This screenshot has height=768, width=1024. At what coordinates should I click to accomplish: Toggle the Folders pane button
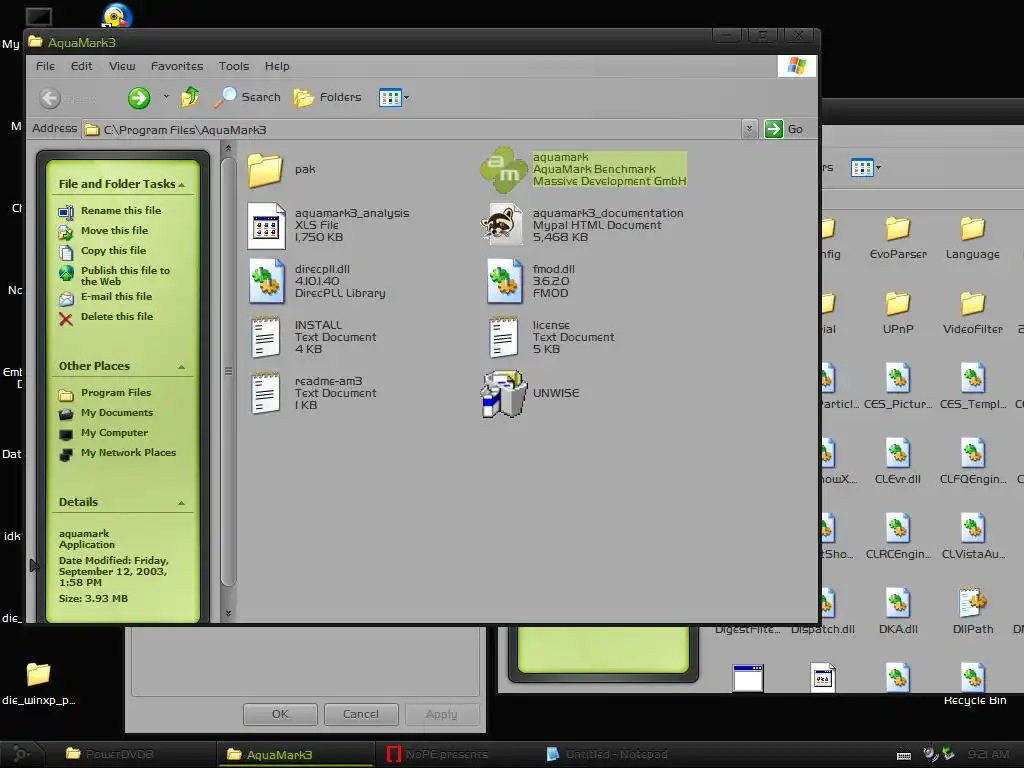pyautogui.click(x=327, y=97)
